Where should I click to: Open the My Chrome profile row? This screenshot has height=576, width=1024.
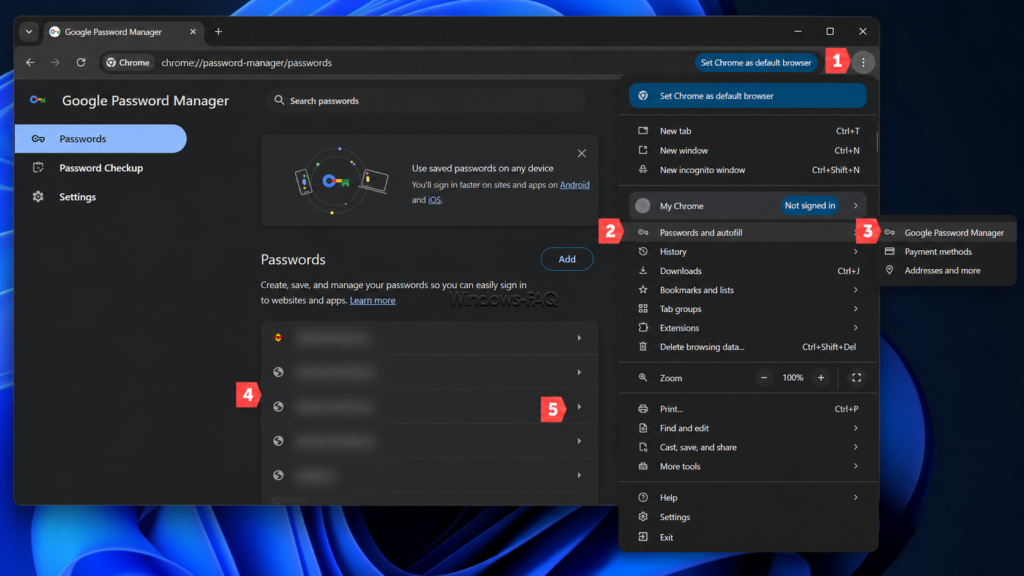(747, 206)
